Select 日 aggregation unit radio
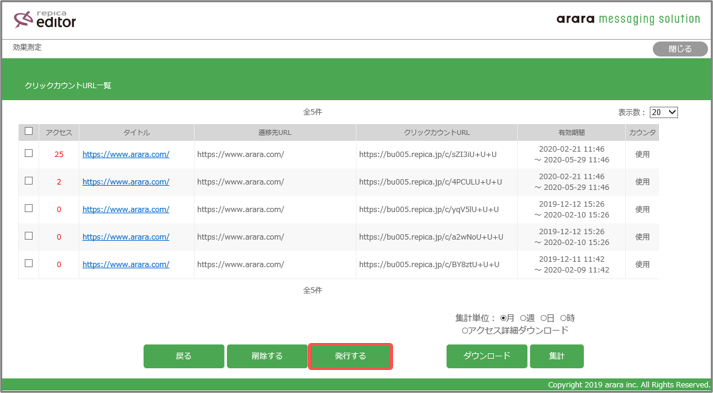713x393 pixels. click(543, 318)
